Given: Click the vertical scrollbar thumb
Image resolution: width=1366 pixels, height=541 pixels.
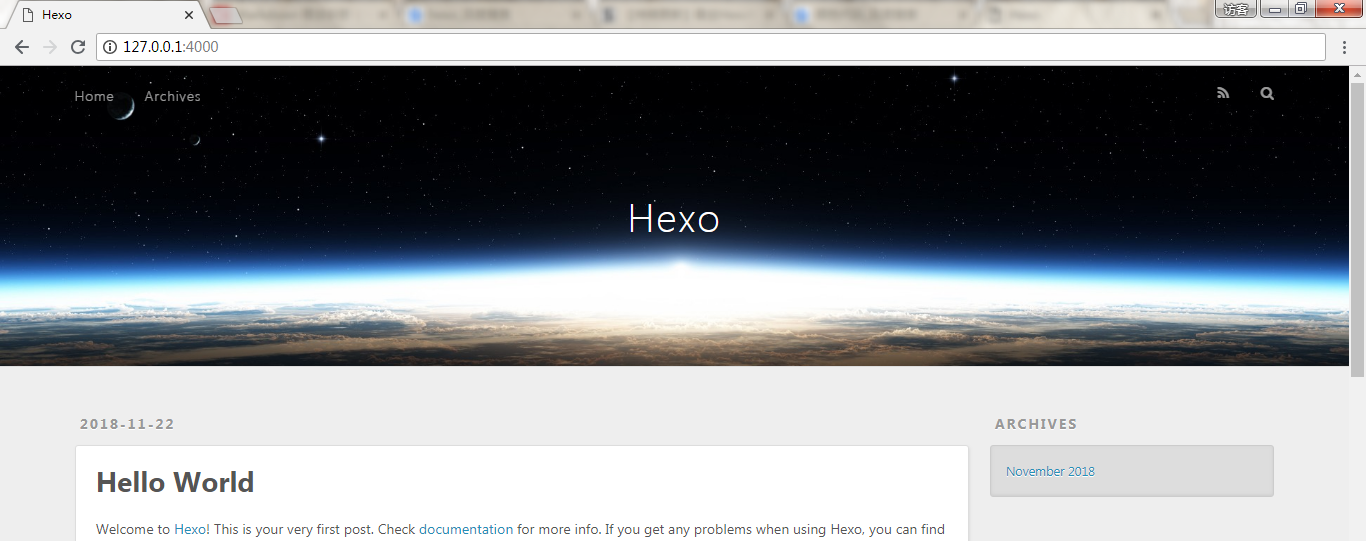Looking at the screenshot, I should pyautogui.click(x=1357, y=229).
